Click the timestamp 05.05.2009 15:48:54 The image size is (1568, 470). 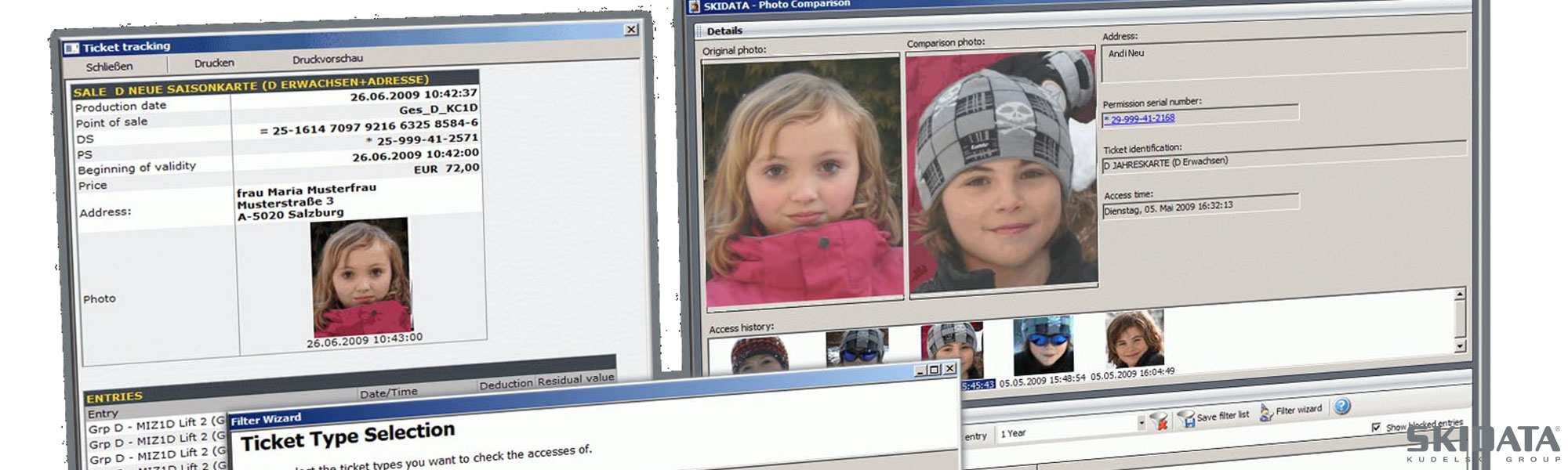pos(1042,380)
